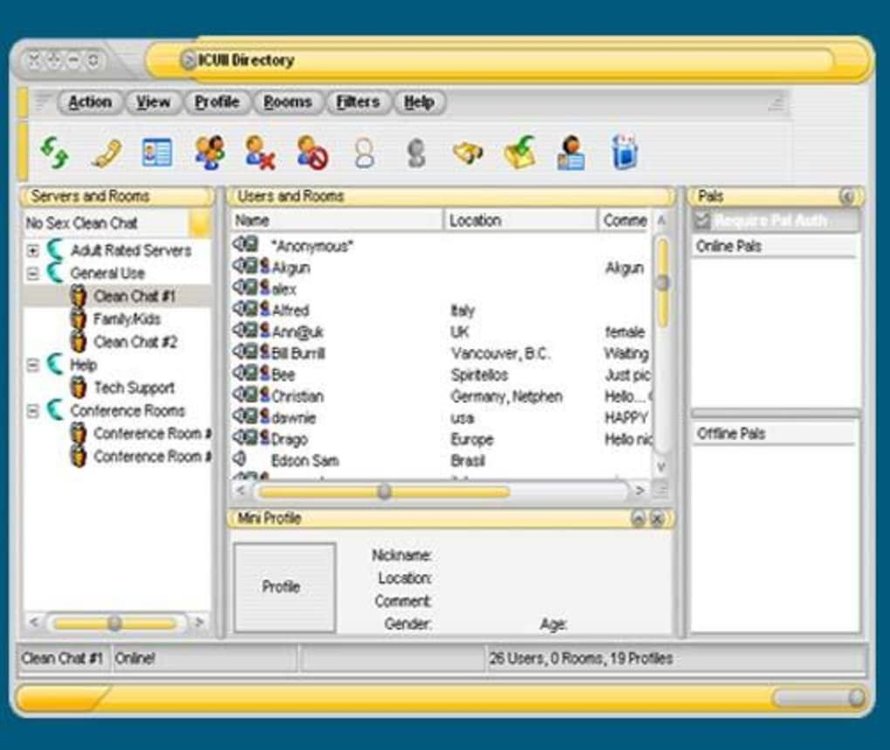Click the user list scroll-down arrow
Viewport: 890px width, 750px height.
[661, 467]
